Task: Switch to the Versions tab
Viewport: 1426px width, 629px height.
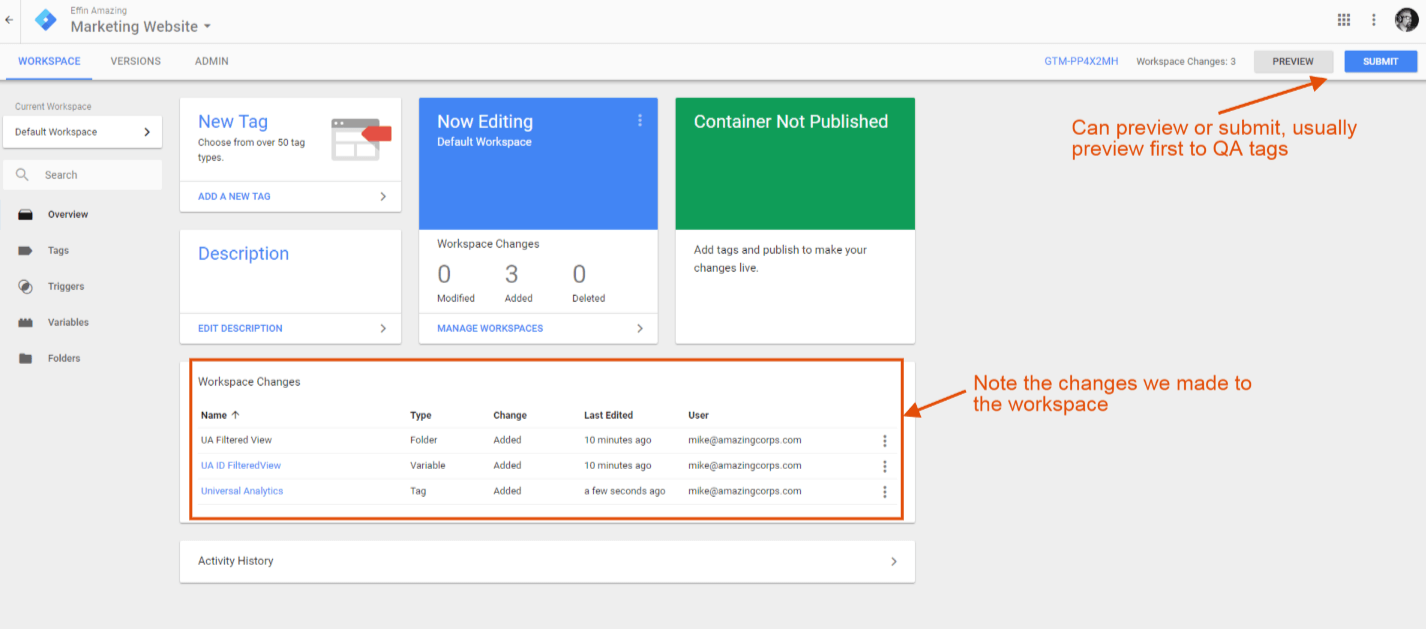Action: click(x=135, y=61)
